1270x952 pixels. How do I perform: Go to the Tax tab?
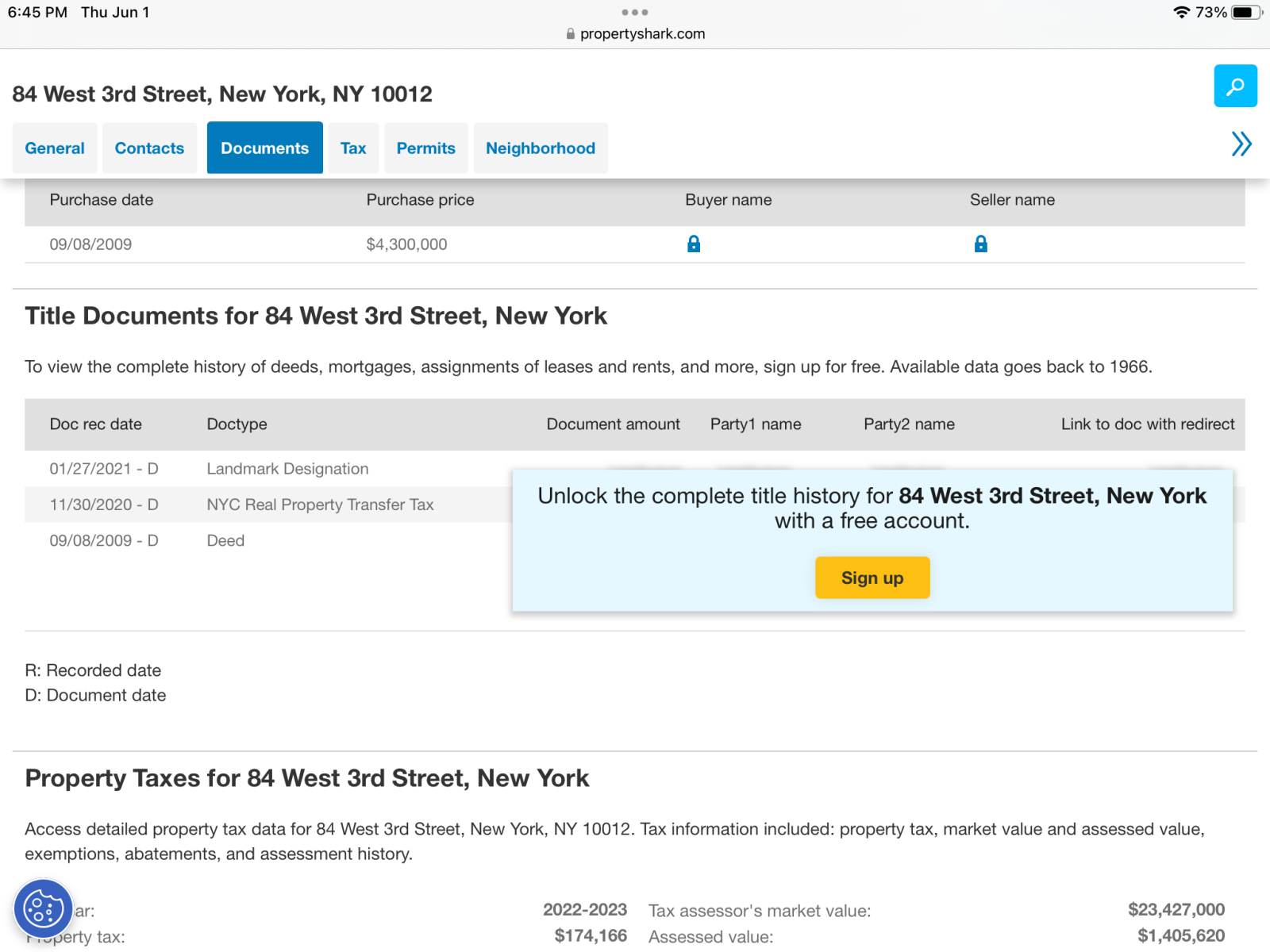353,148
